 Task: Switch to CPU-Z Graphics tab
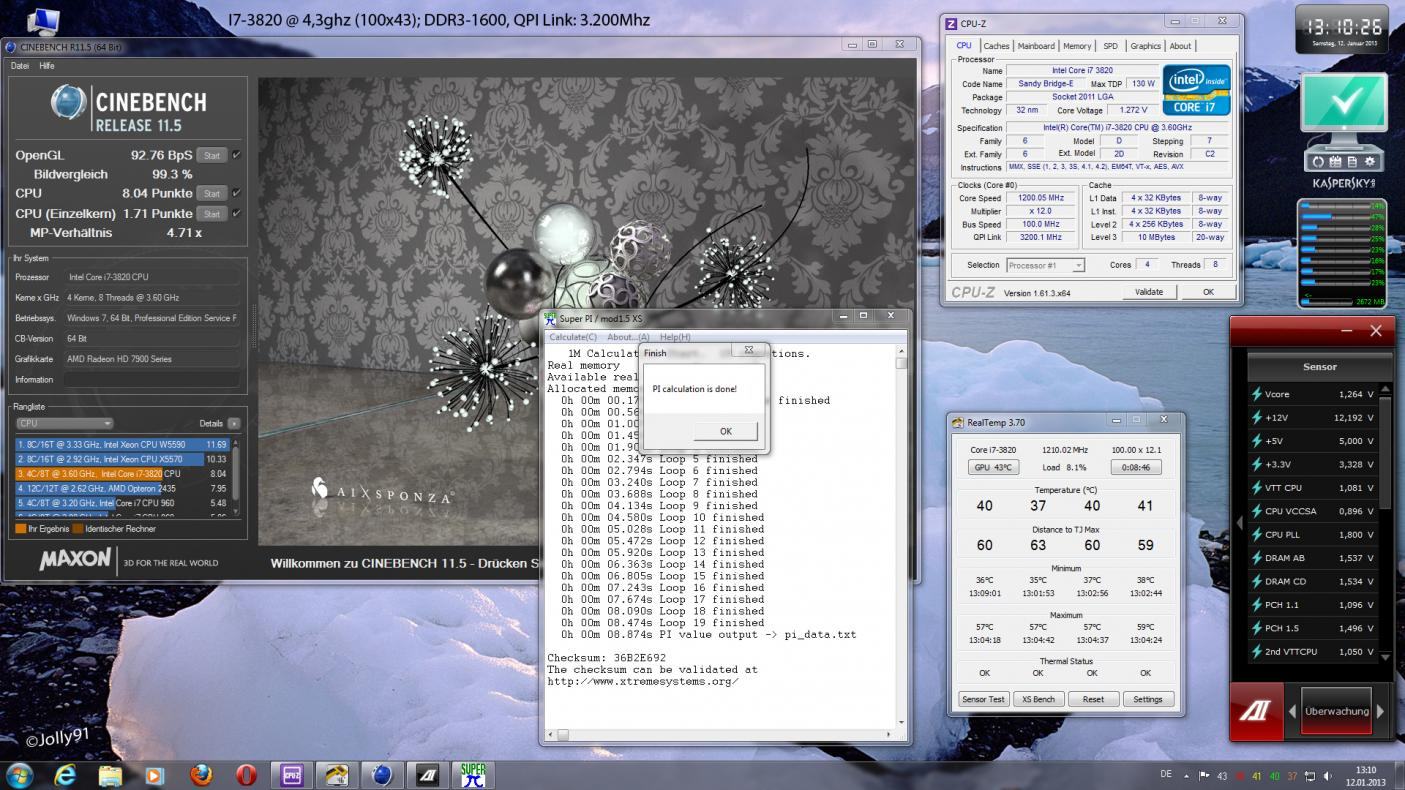coord(1146,46)
